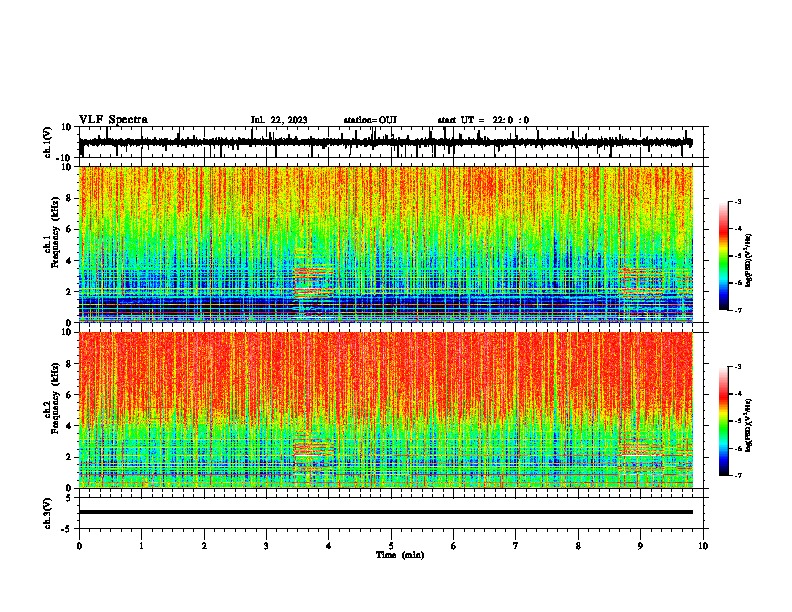Click the ch.3 thick horizontal line trace

[x=385, y=512]
